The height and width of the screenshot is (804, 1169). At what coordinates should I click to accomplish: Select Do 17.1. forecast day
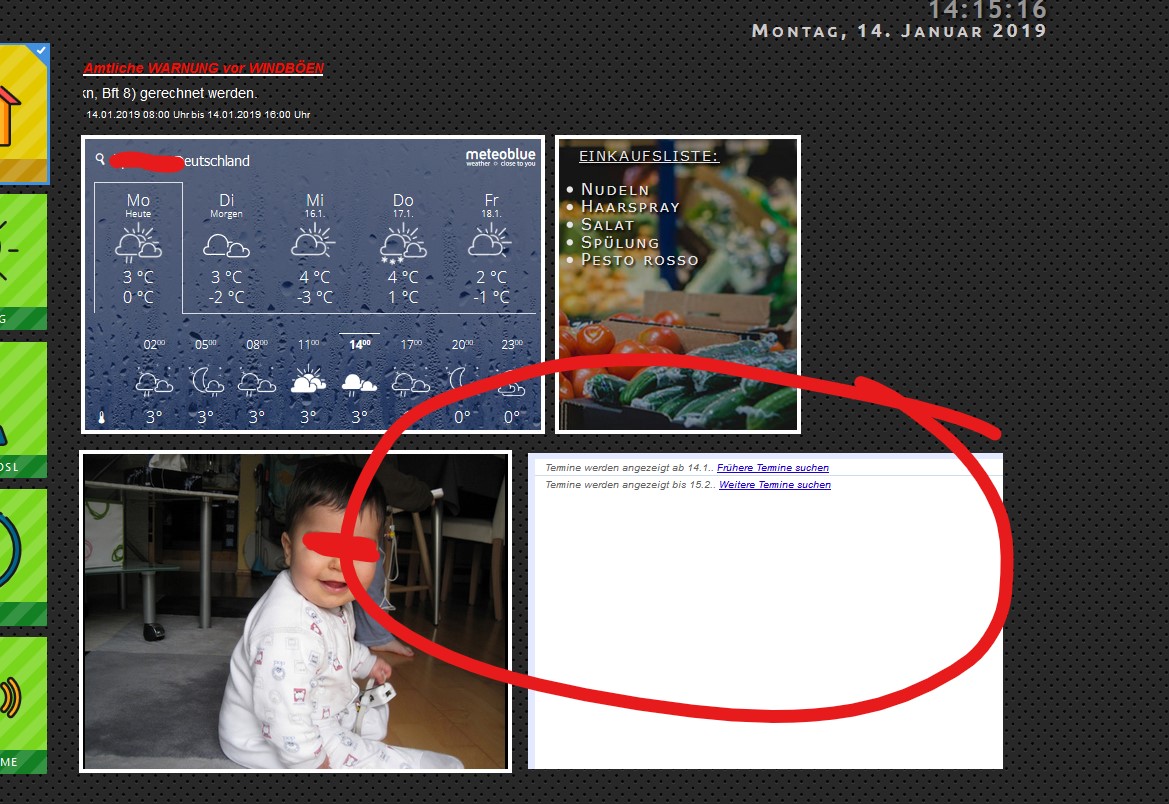(x=403, y=247)
